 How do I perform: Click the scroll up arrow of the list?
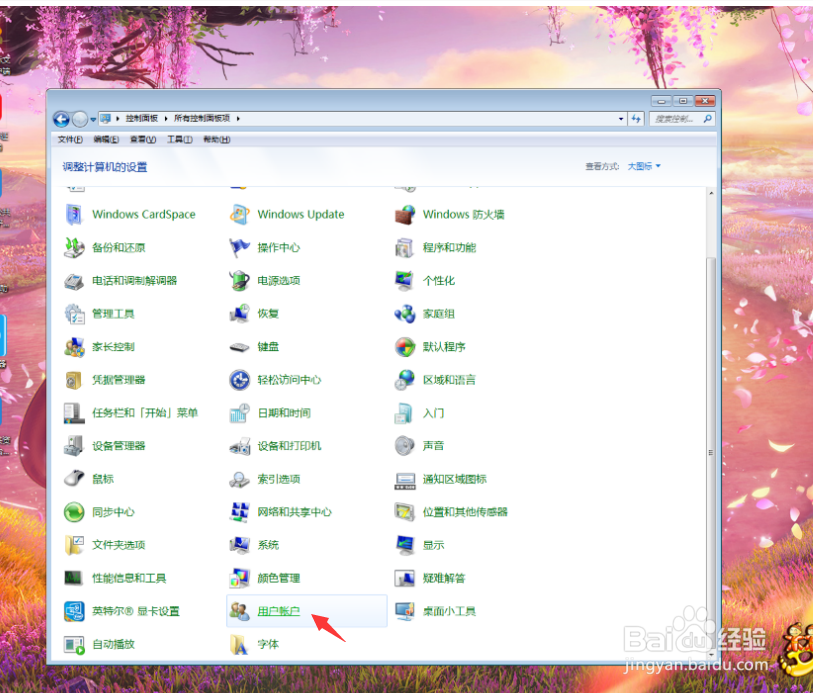coord(711,193)
